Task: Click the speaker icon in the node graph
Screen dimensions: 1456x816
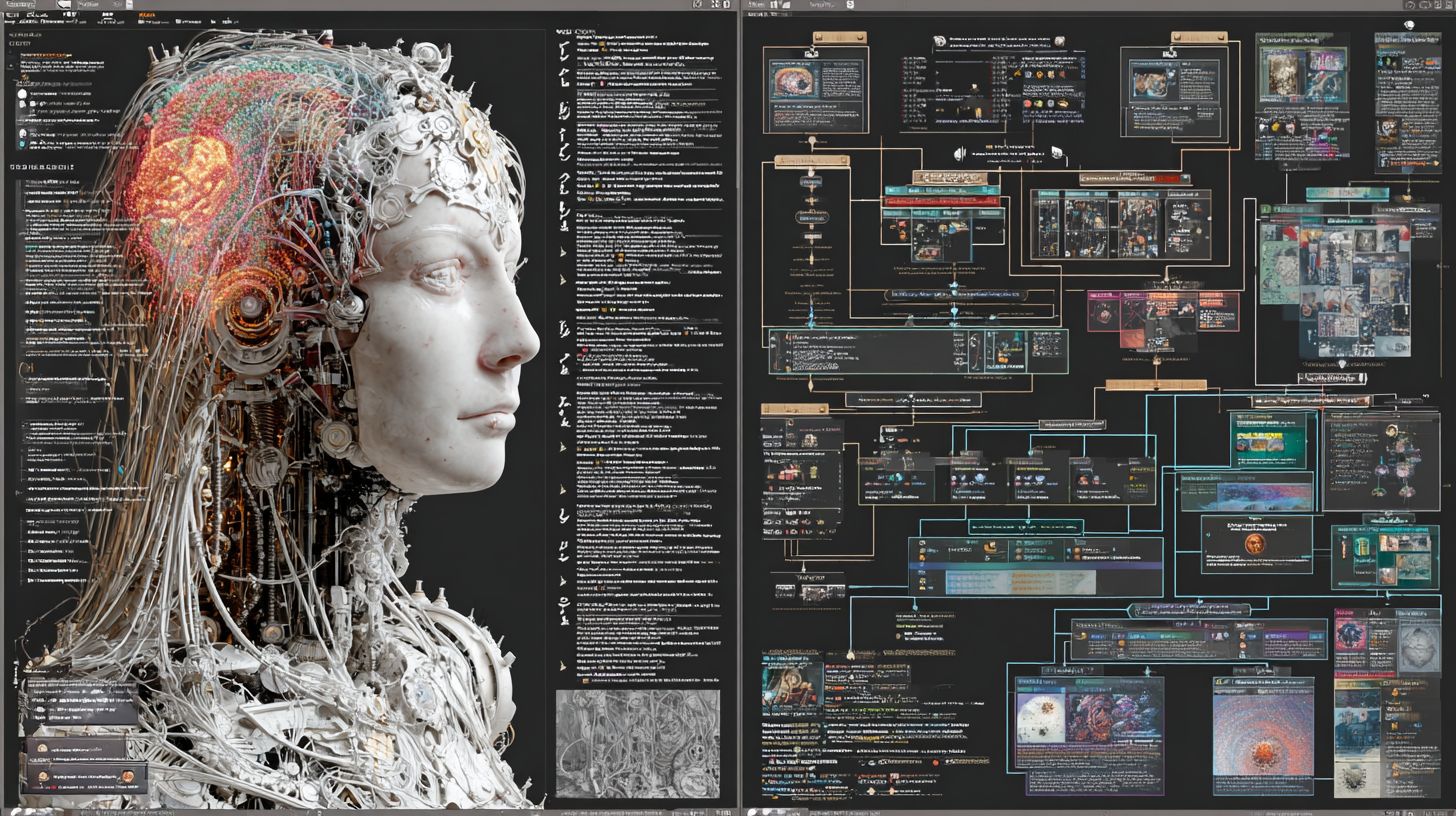Action: coord(959,153)
